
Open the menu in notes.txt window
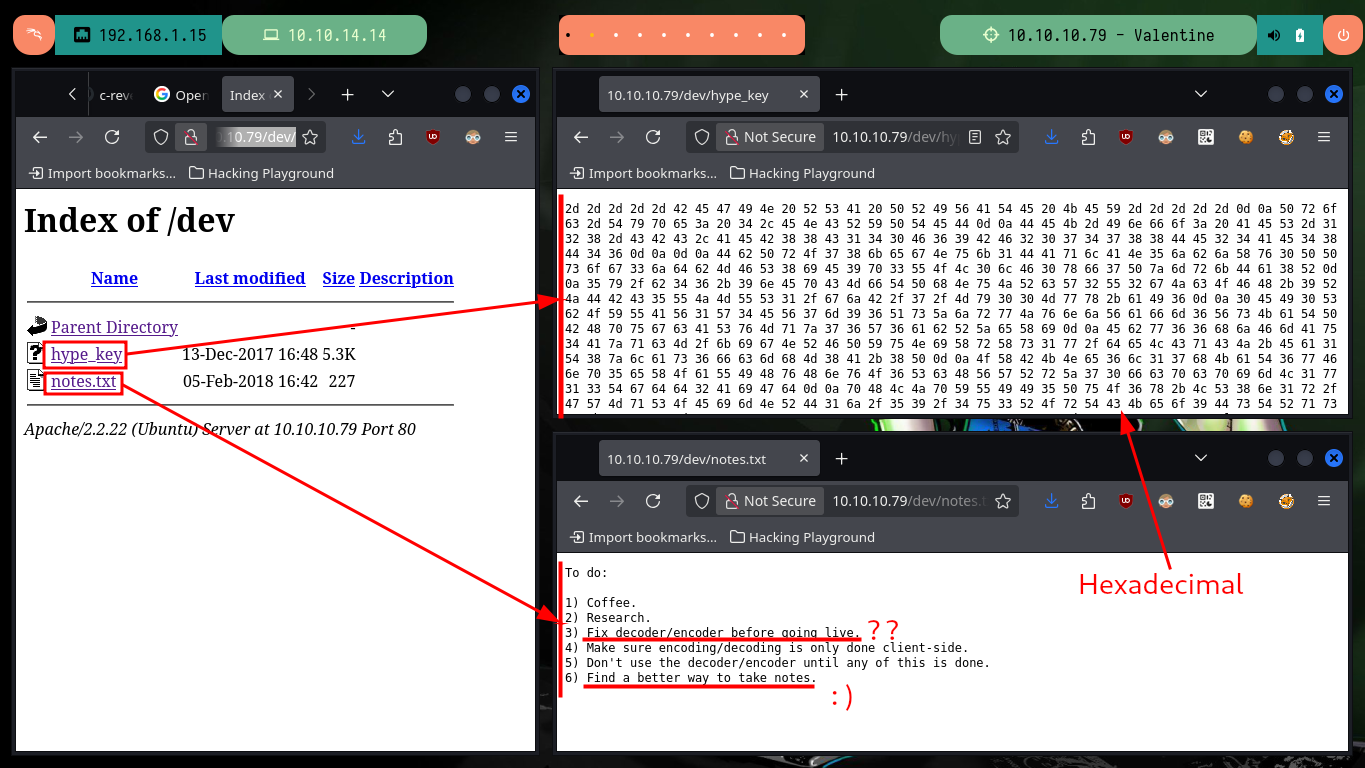pos(1324,501)
